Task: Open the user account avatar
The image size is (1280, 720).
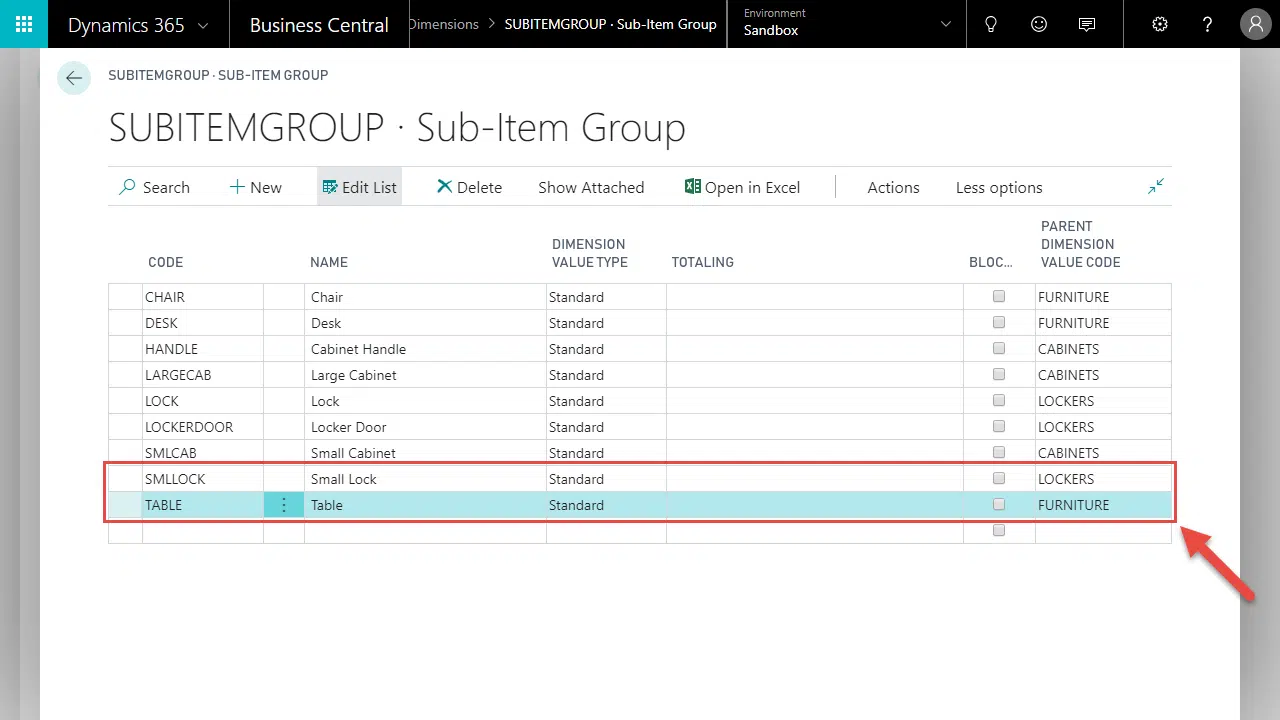Action: click(1255, 24)
